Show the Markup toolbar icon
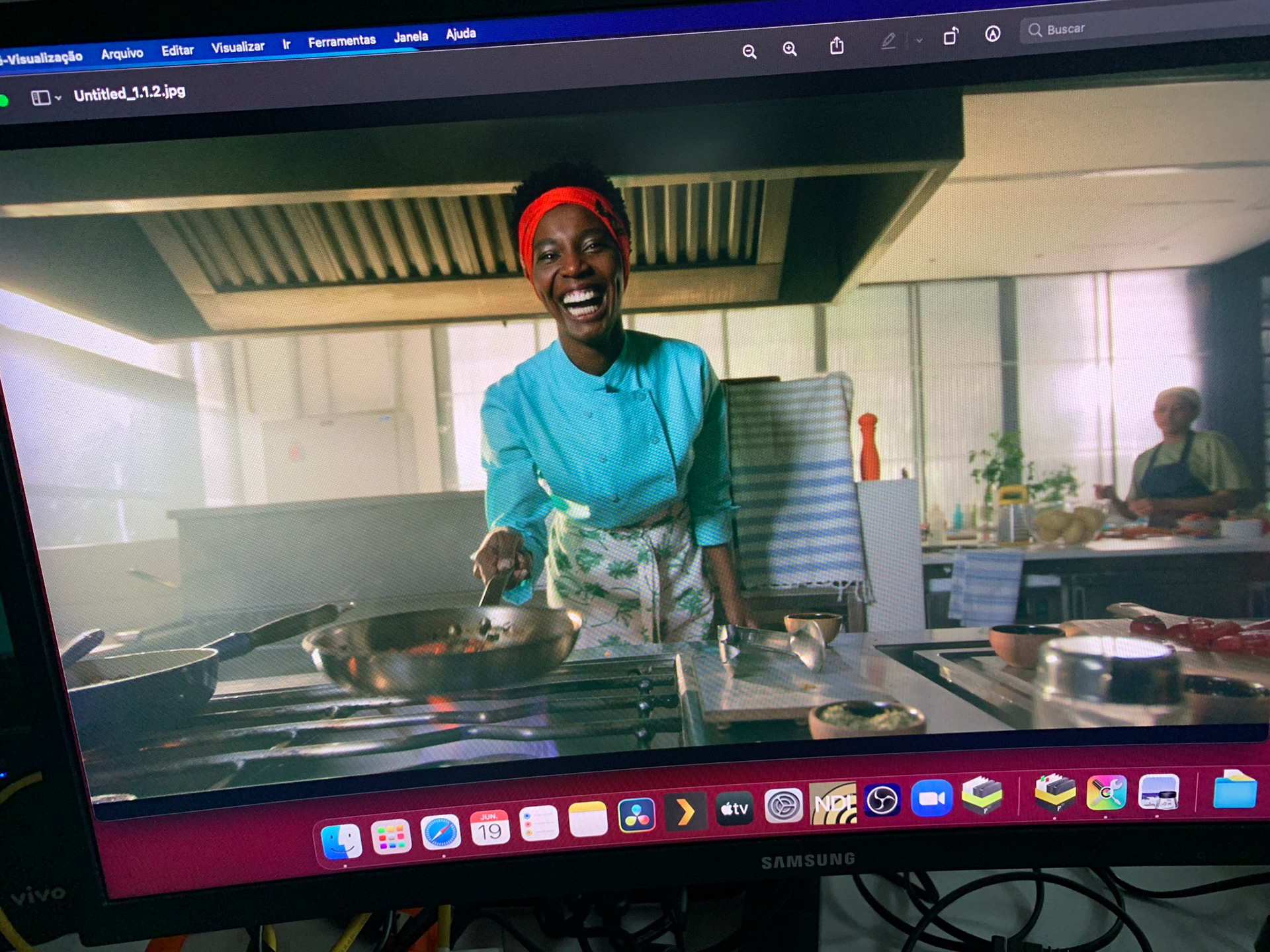This screenshot has width=1270, height=952. tap(992, 34)
